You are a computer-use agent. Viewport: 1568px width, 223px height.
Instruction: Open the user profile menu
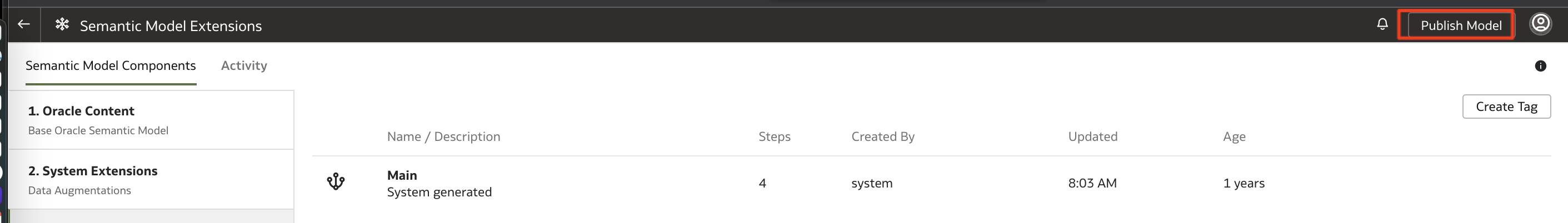[x=1541, y=24]
